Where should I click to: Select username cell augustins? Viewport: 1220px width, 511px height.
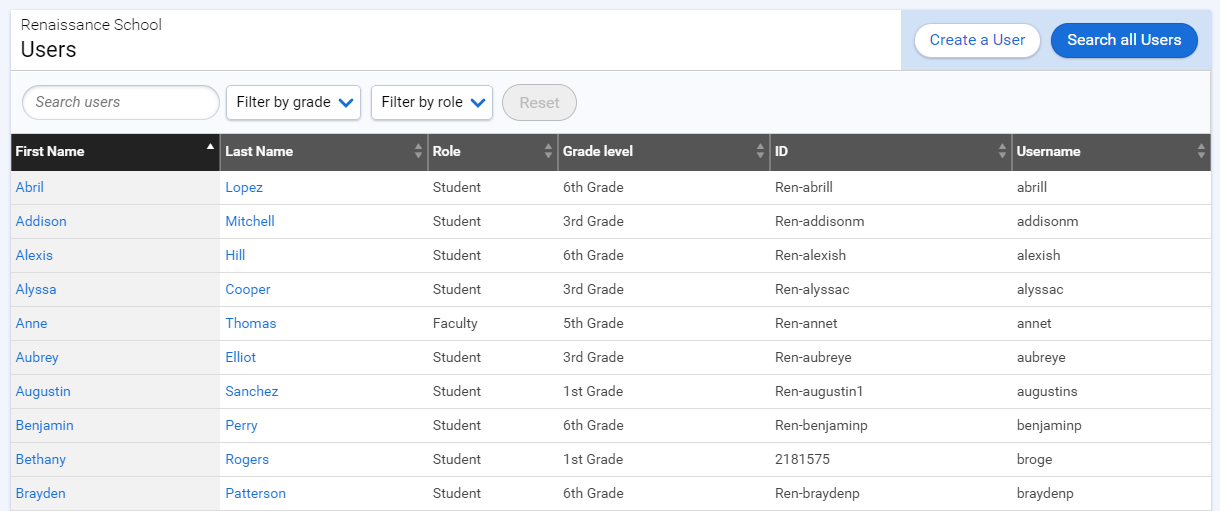[1047, 391]
